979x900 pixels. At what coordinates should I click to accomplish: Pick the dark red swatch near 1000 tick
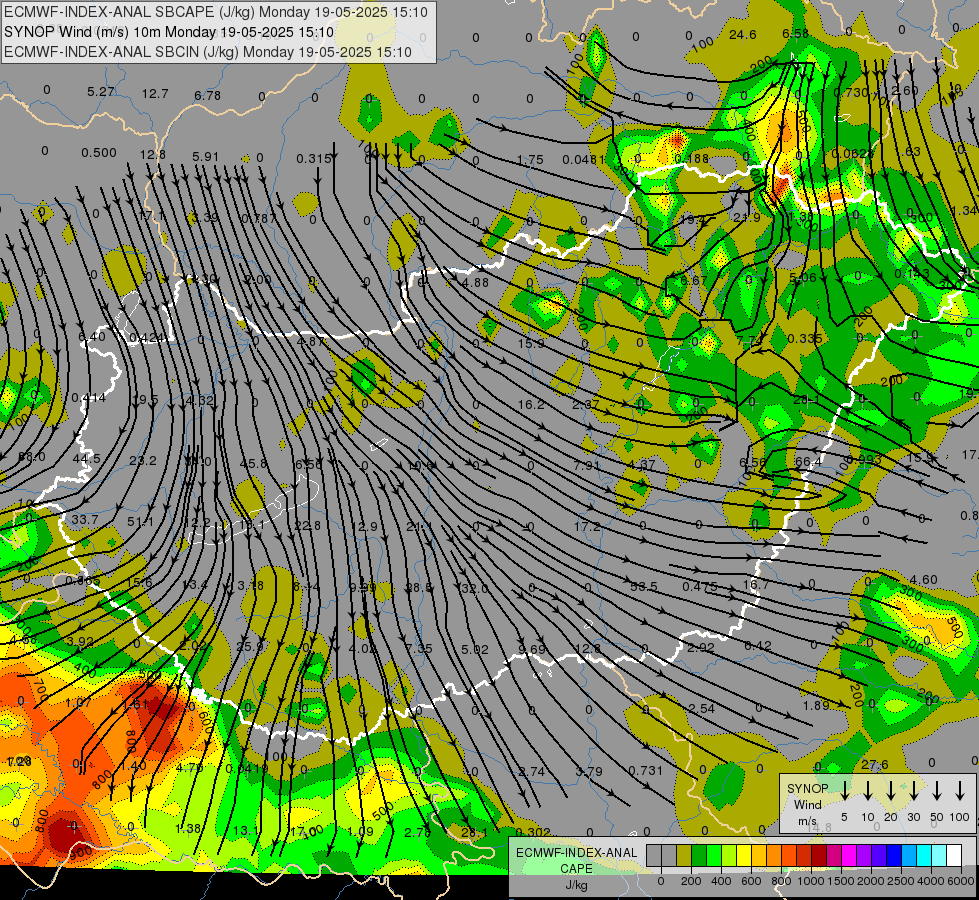tap(819, 855)
